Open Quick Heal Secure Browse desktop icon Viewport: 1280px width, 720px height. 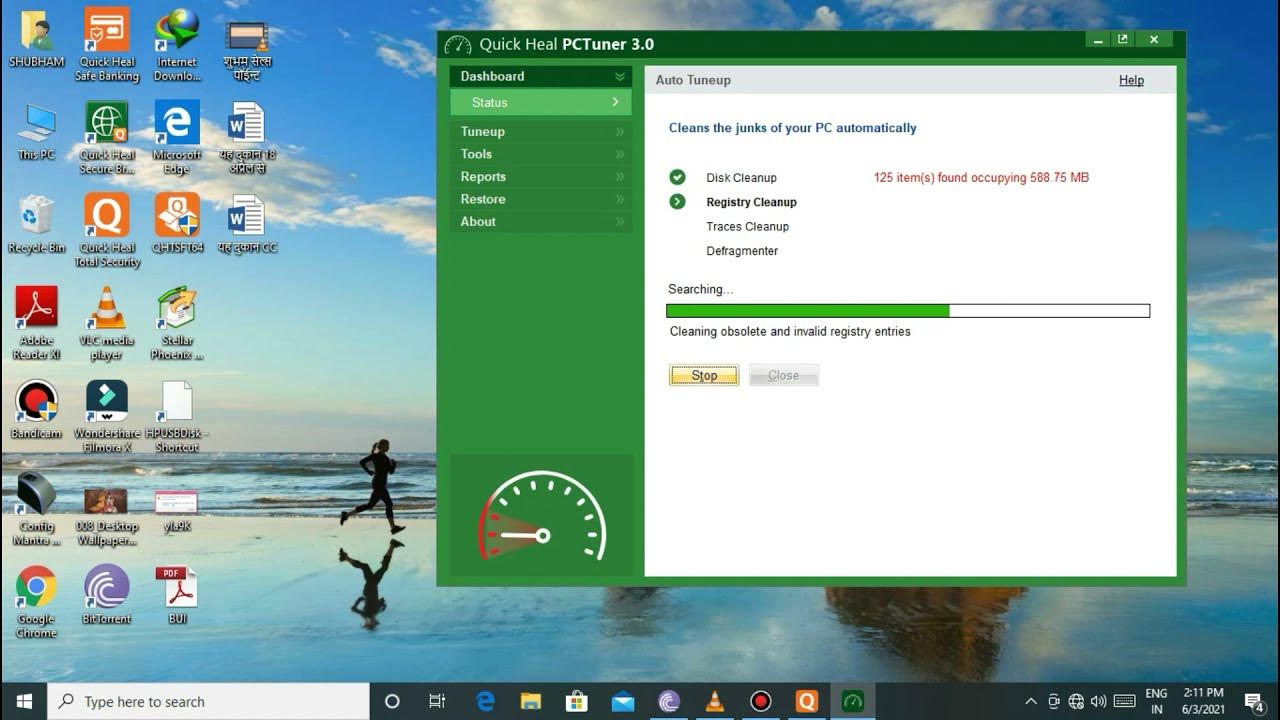[107, 138]
